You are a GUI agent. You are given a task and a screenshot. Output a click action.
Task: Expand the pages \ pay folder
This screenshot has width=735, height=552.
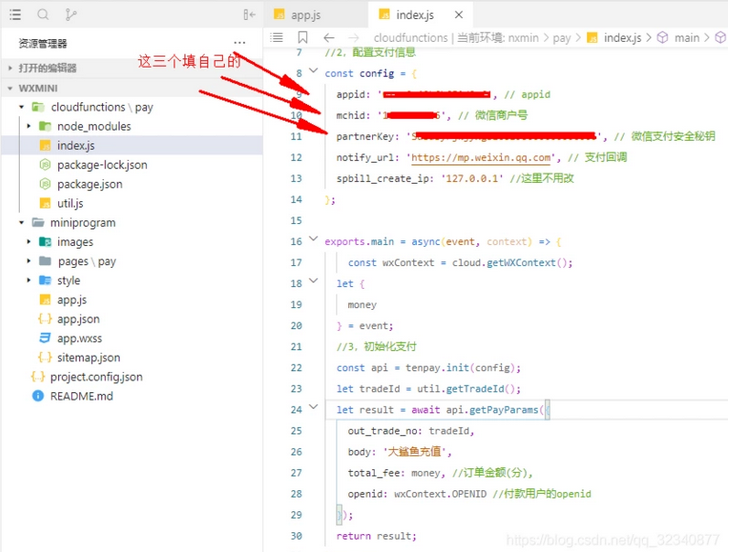tap(29, 261)
